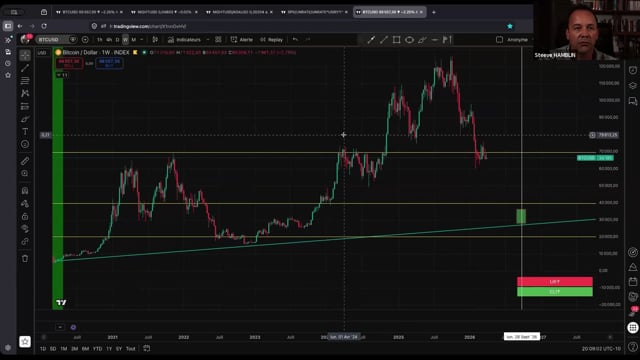Collapse the indicator legend arrow labeled 11
This screenshot has height=360, width=640.
(x=62, y=75)
